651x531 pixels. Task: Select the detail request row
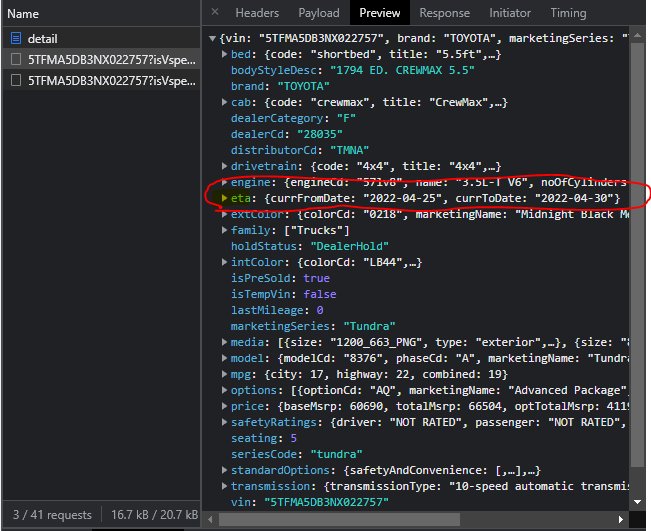click(x=101, y=39)
